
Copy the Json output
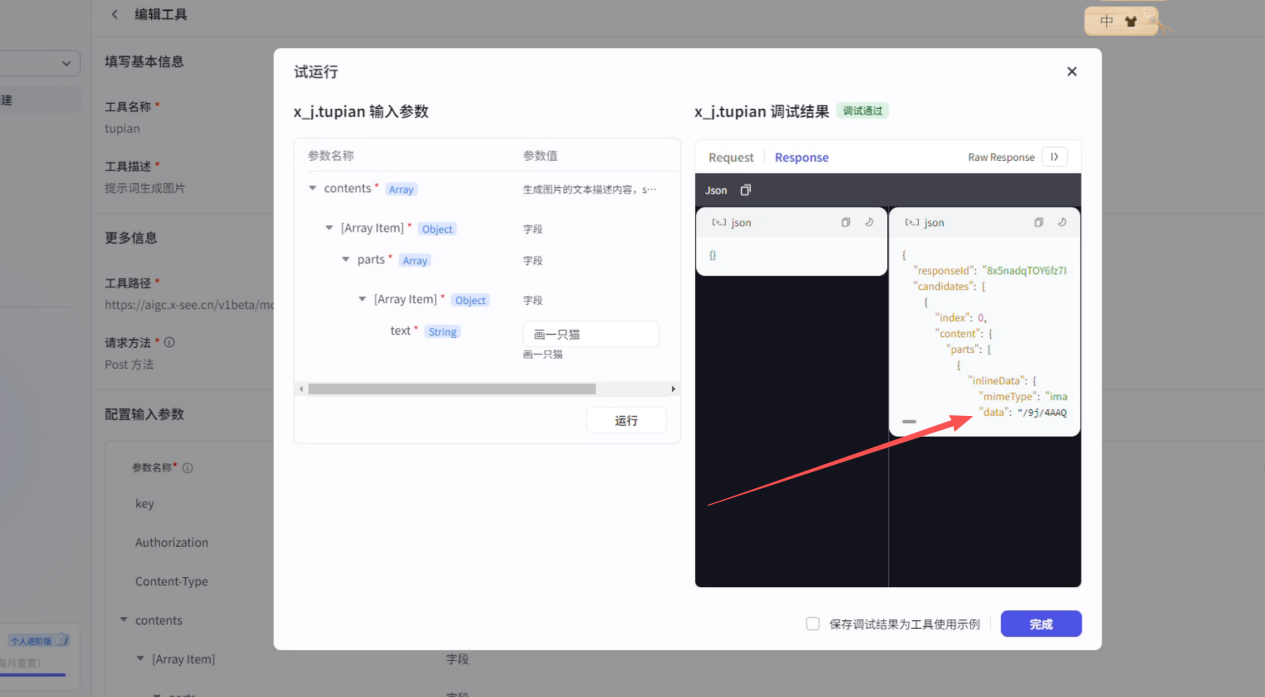pos(745,190)
